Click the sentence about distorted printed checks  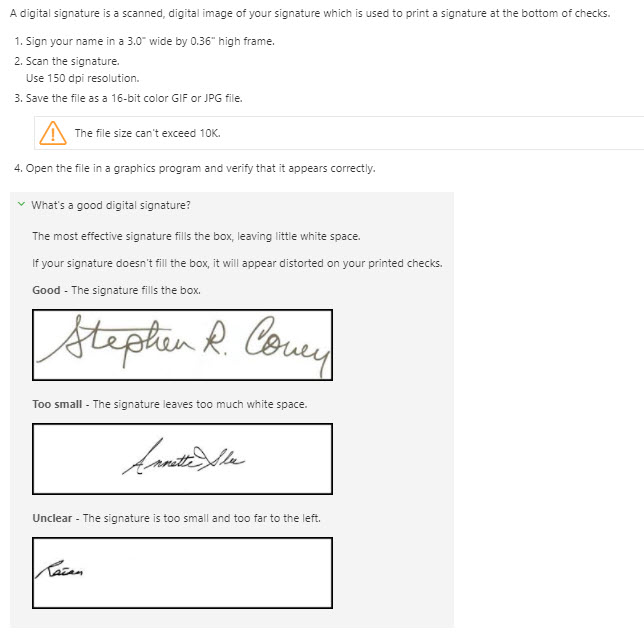coord(237,263)
